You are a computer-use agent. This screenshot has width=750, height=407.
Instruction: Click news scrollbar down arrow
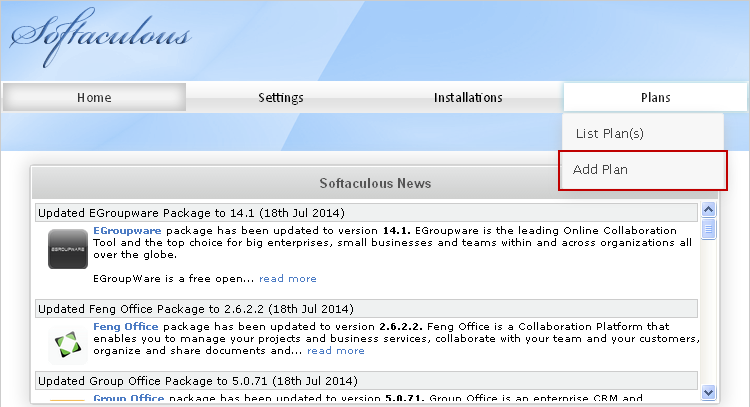[x=708, y=393]
